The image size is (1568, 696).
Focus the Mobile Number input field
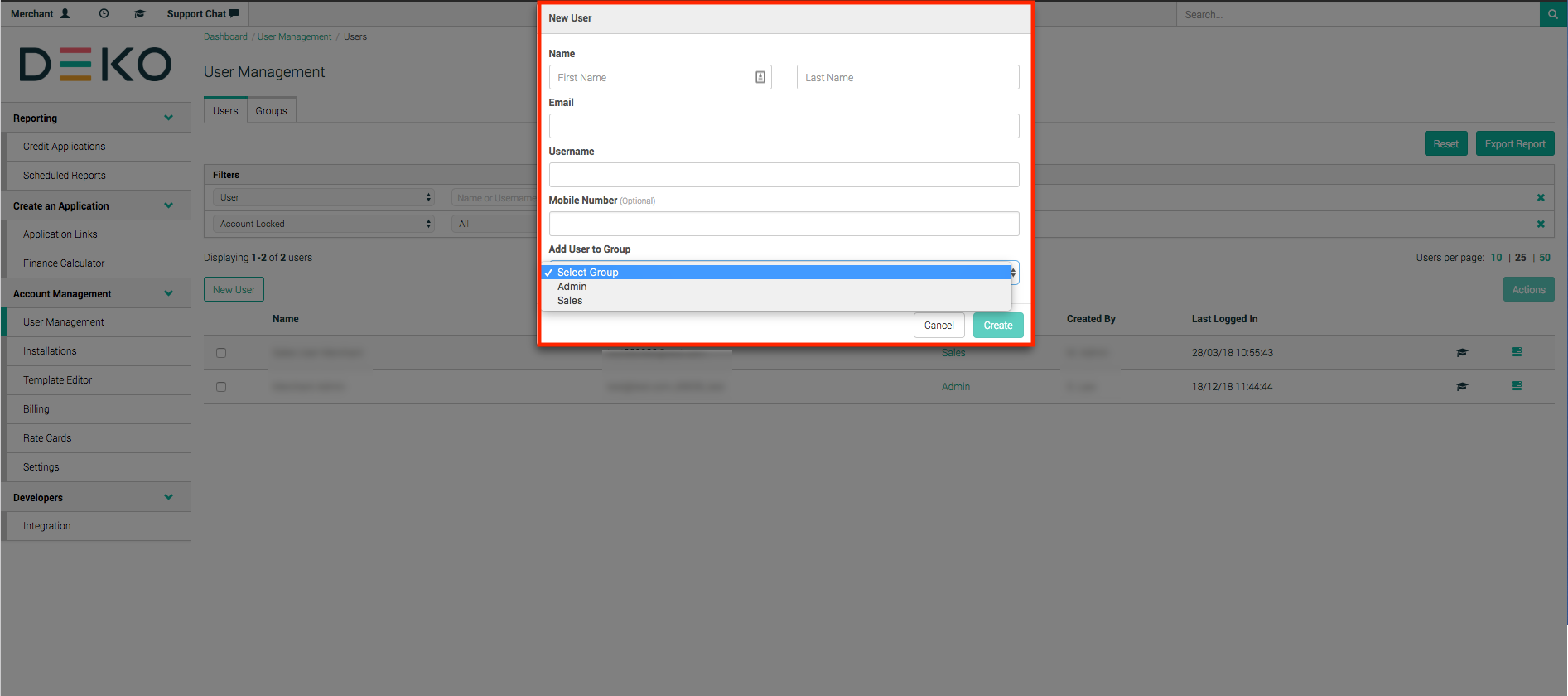[x=784, y=224]
